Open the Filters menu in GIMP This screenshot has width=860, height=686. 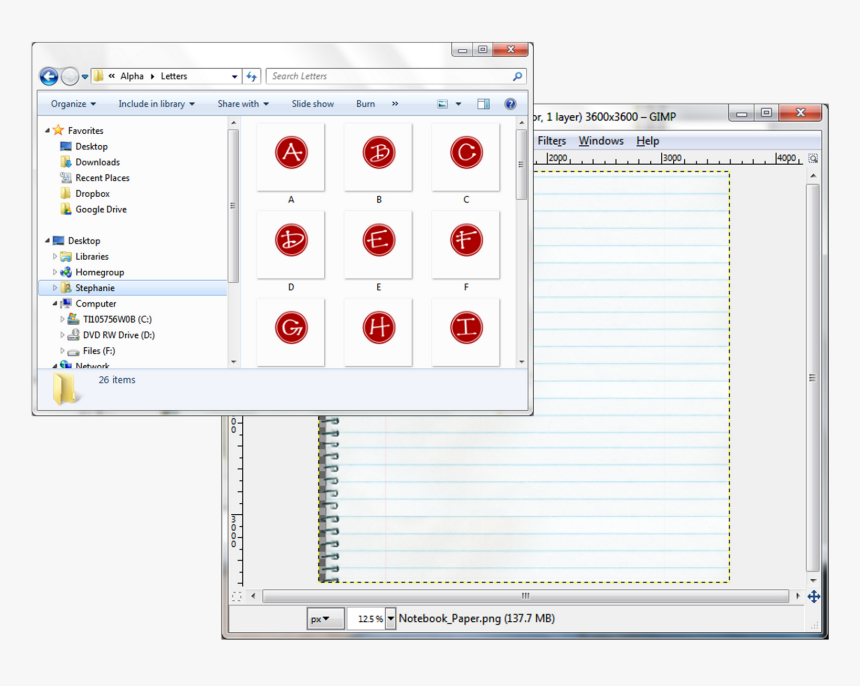coord(551,140)
